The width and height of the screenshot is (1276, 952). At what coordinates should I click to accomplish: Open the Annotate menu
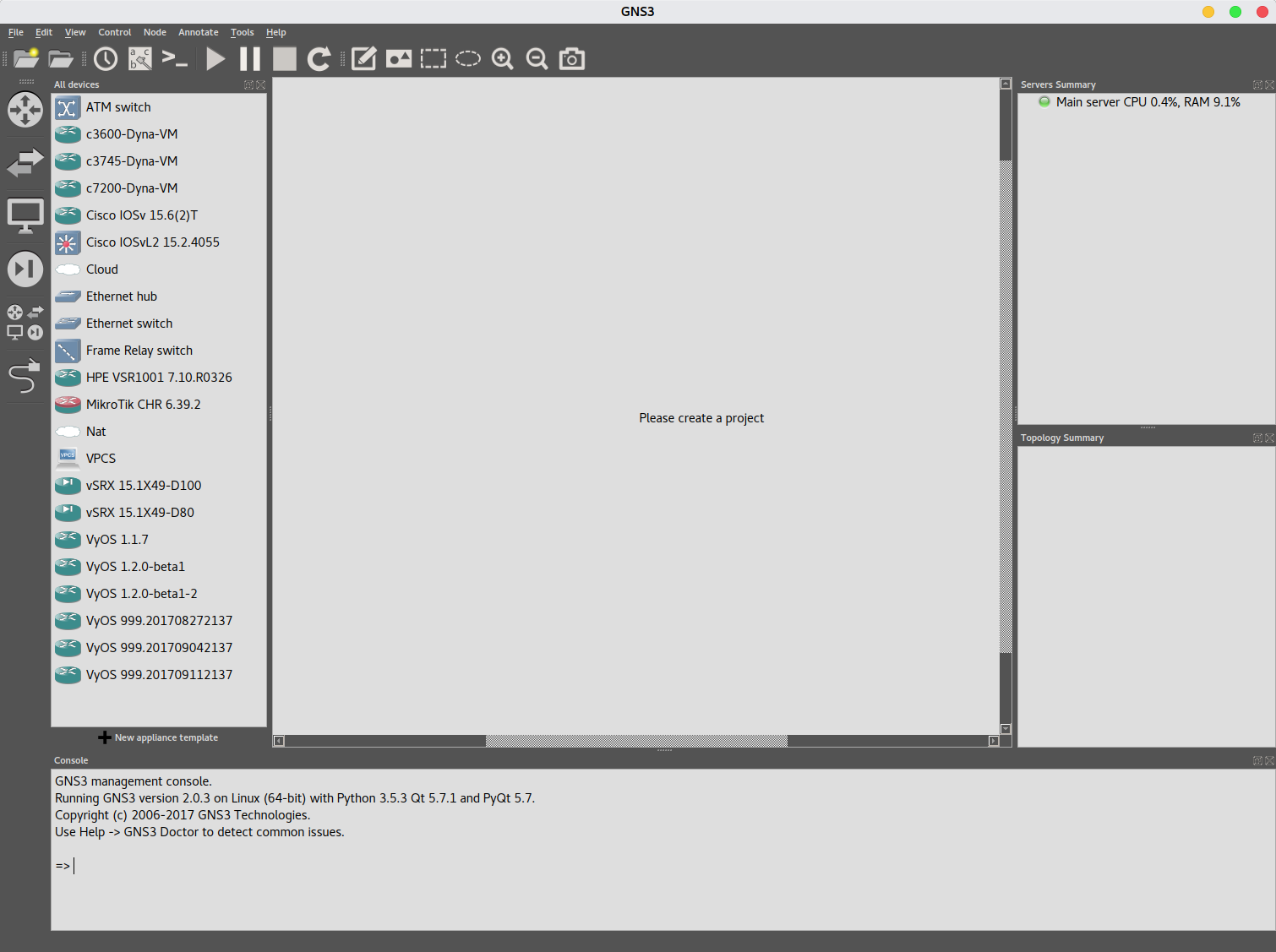199,32
